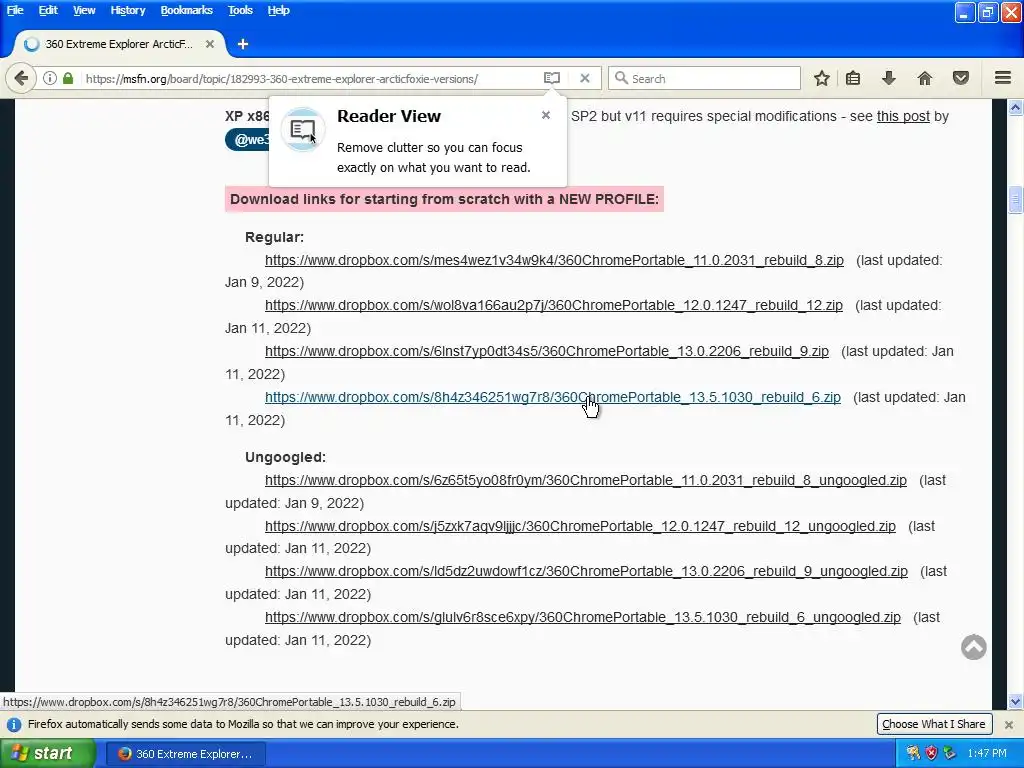1024x768 pixels.
Task: Open a new tab with plus button
Action: tap(243, 44)
